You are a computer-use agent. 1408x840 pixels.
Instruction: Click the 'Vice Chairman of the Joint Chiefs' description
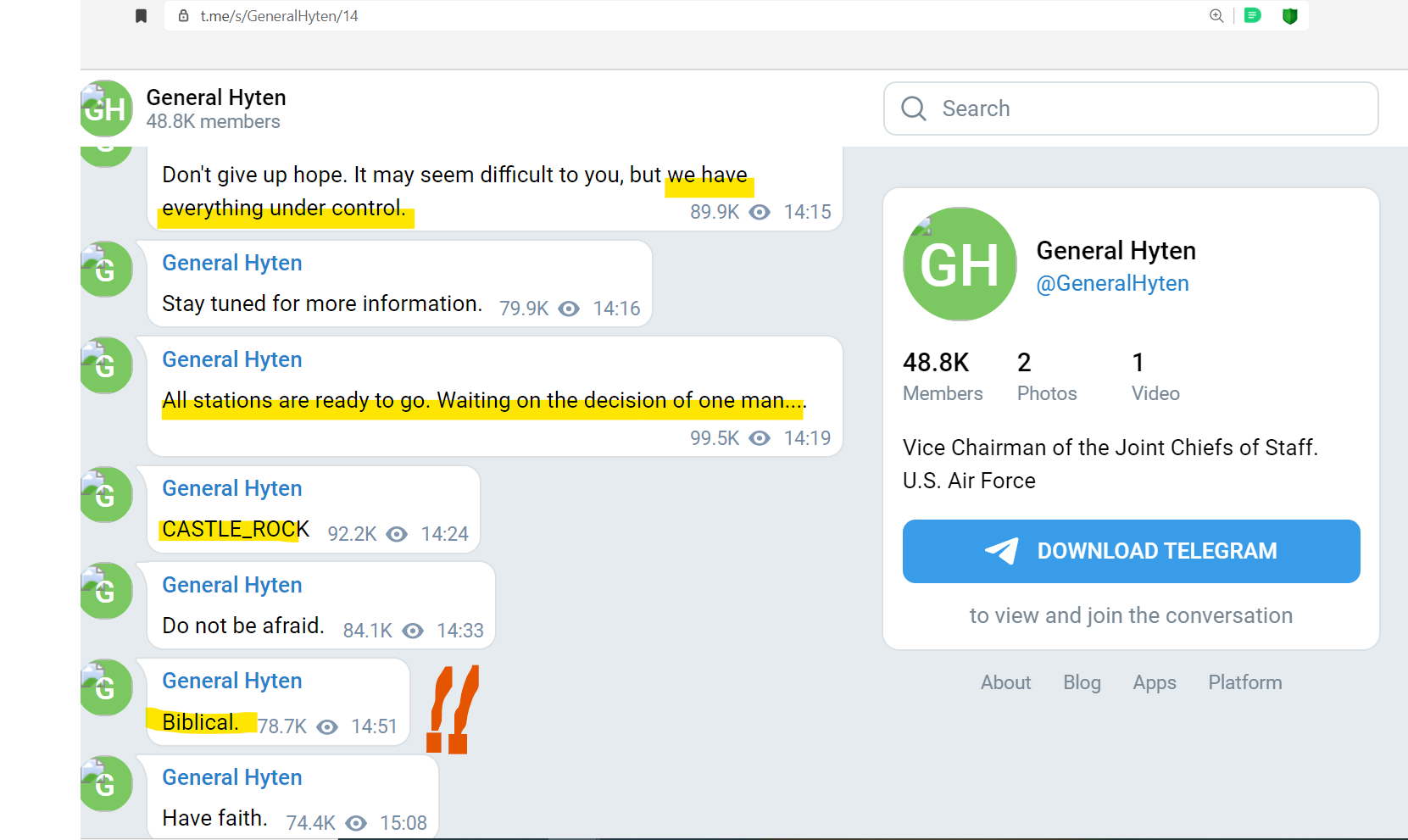tap(1110, 464)
